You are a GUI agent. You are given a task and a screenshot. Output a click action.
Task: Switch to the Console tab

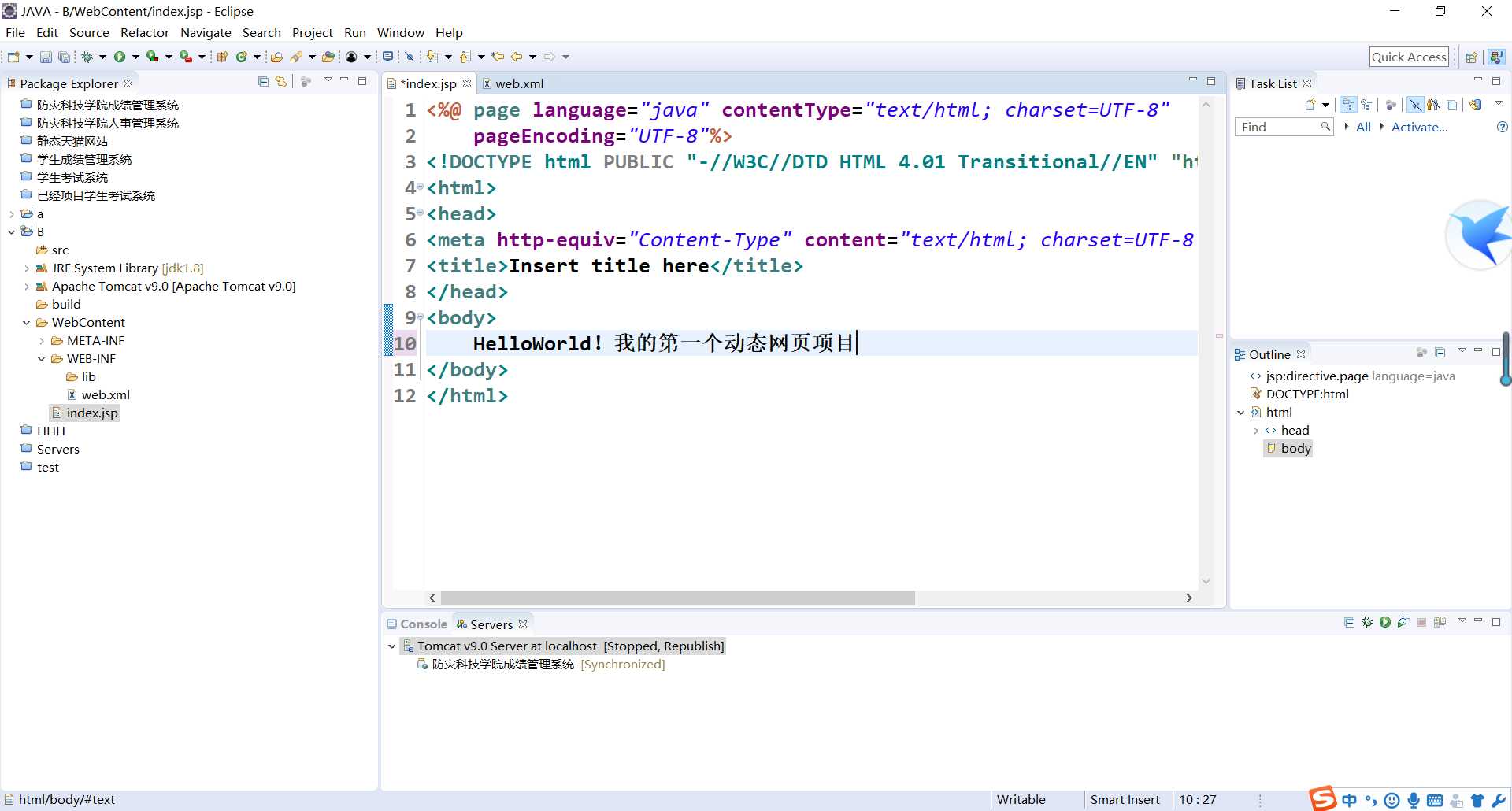click(x=417, y=624)
